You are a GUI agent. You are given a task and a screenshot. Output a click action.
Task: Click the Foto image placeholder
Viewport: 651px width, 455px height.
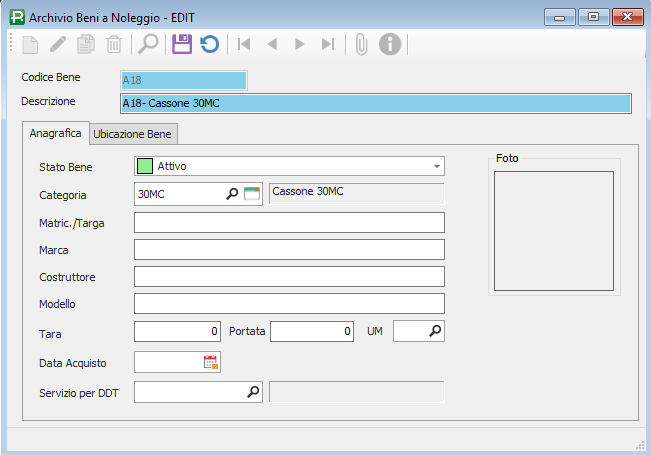point(553,230)
